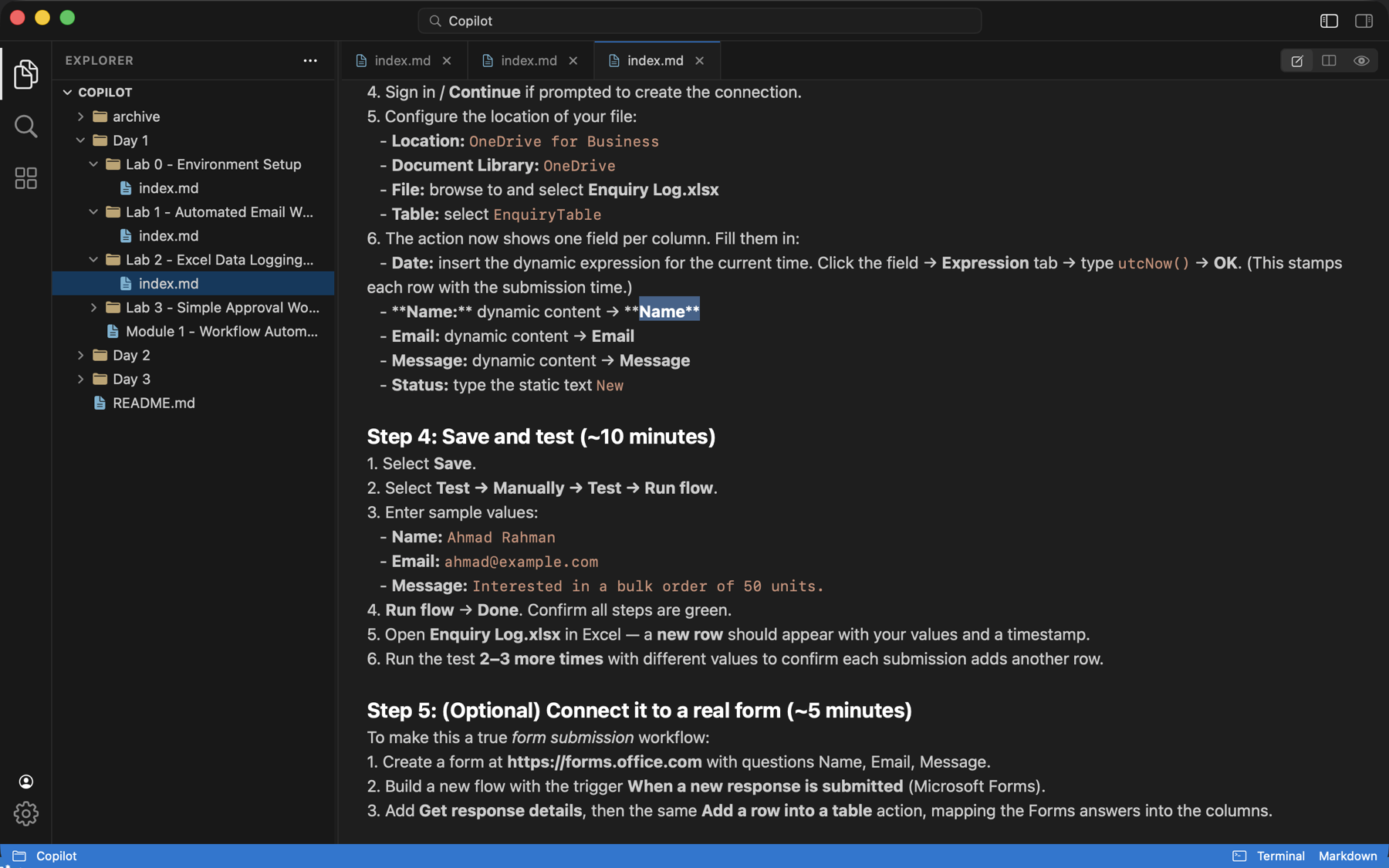Click the utcNow() code text
Image resolution: width=1389 pixels, height=868 pixels.
(x=1154, y=264)
